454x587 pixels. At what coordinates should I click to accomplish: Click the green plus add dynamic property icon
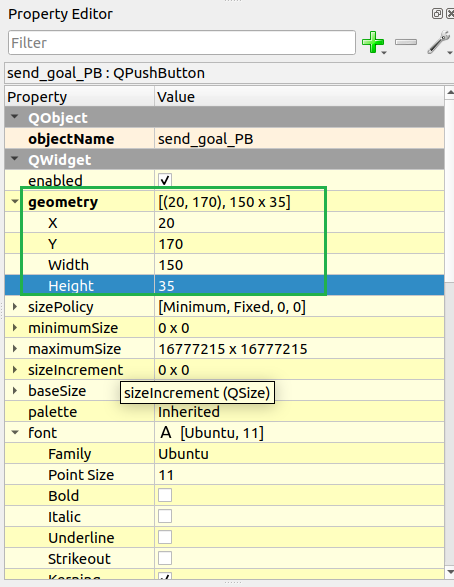(373, 42)
